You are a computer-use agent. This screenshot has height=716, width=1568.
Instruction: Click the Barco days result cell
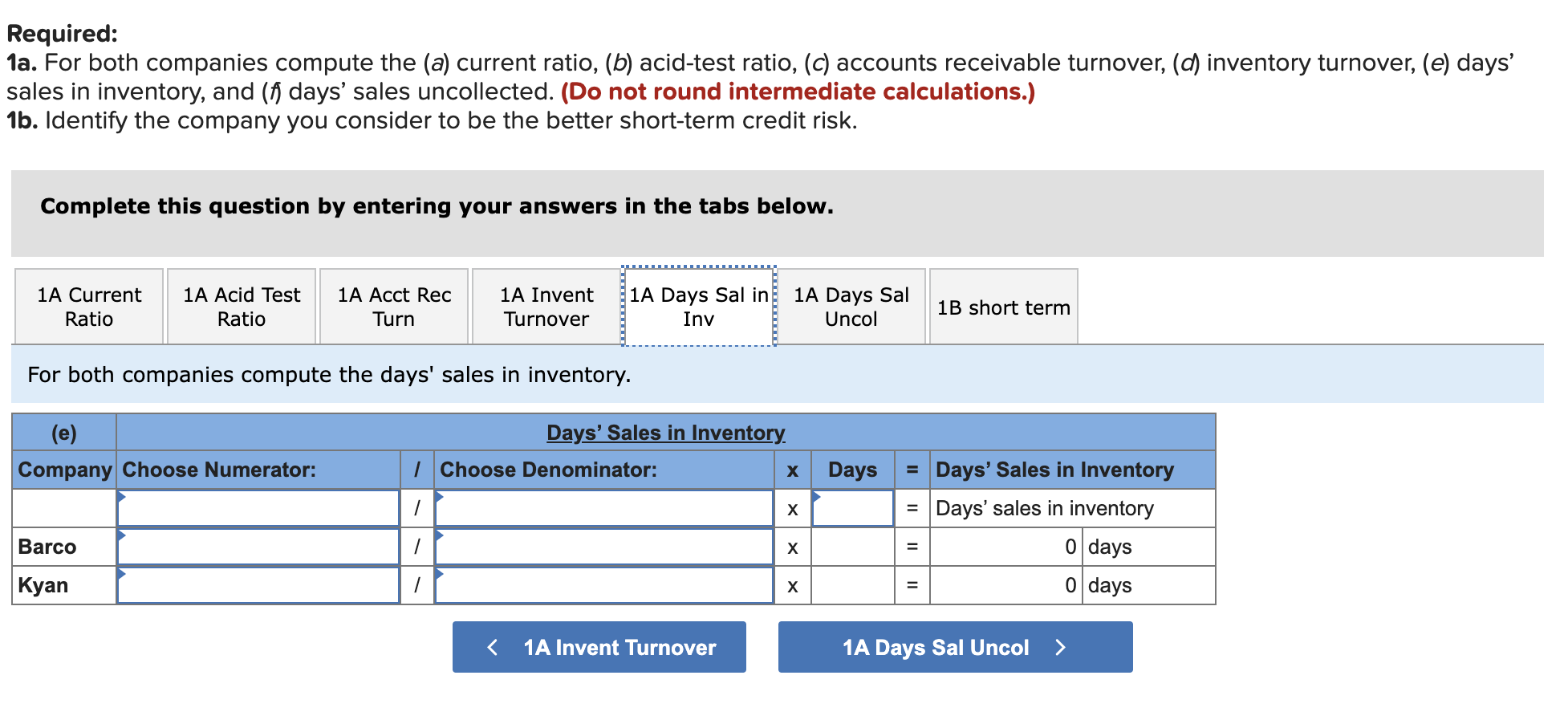[x=1002, y=547]
